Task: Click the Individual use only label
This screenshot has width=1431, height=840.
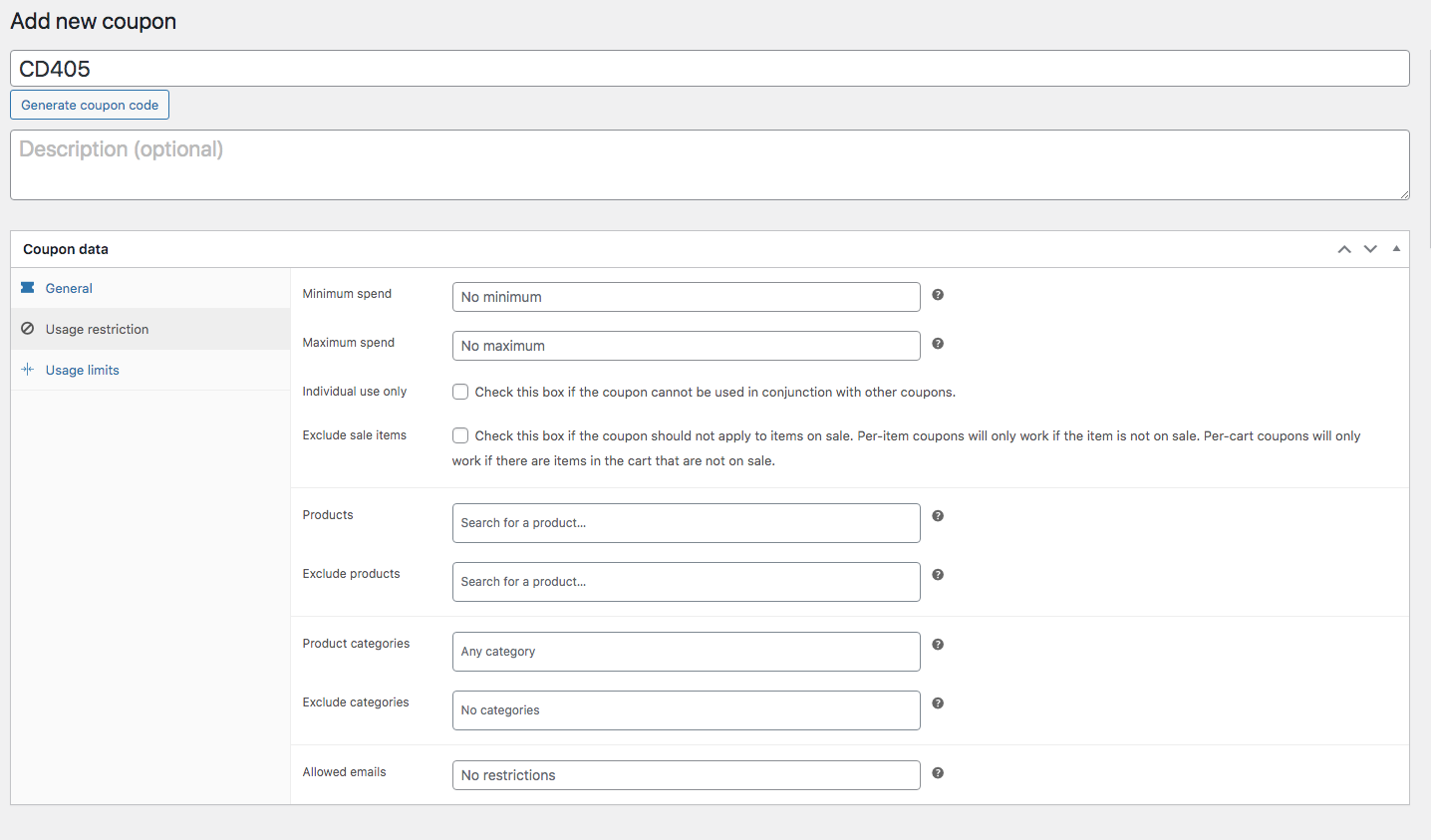Action: tap(355, 392)
